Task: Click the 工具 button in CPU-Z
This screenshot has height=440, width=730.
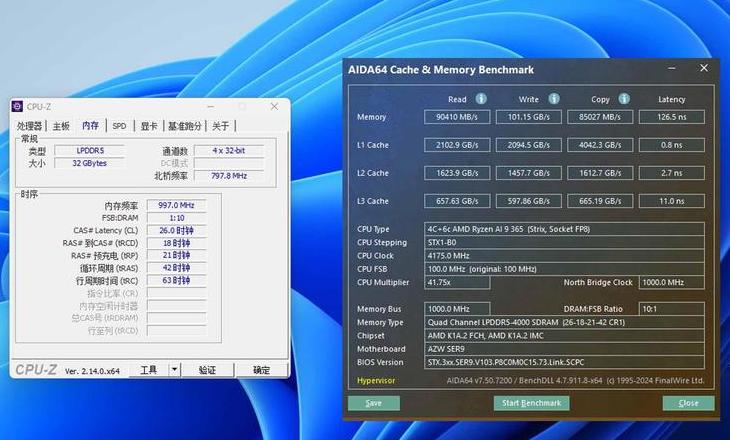Action: click(149, 370)
